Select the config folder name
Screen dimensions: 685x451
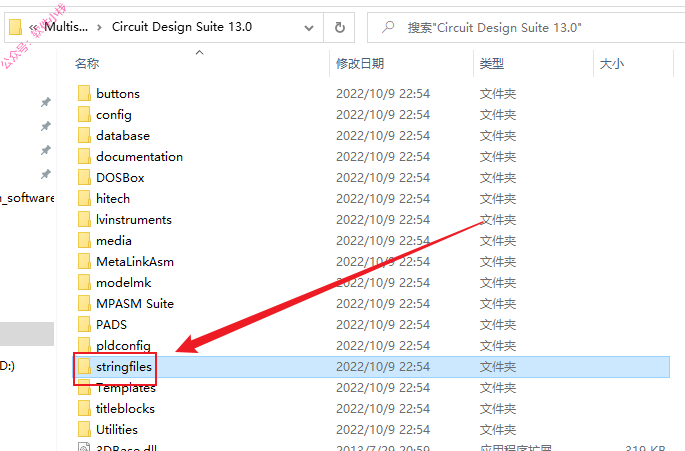tap(114, 115)
